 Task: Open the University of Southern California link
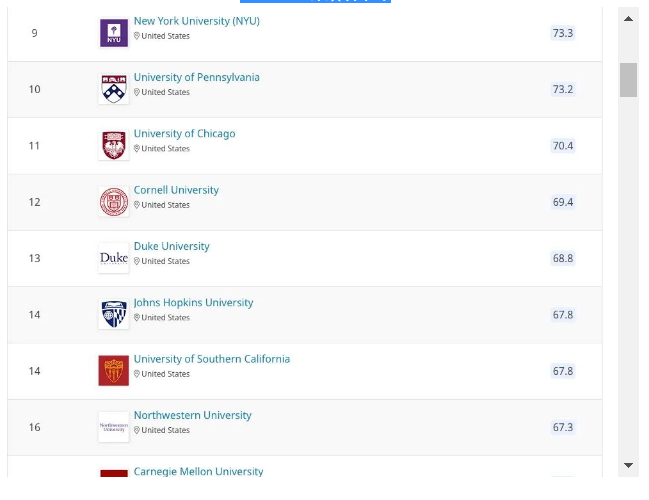click(x=212, y=359)
